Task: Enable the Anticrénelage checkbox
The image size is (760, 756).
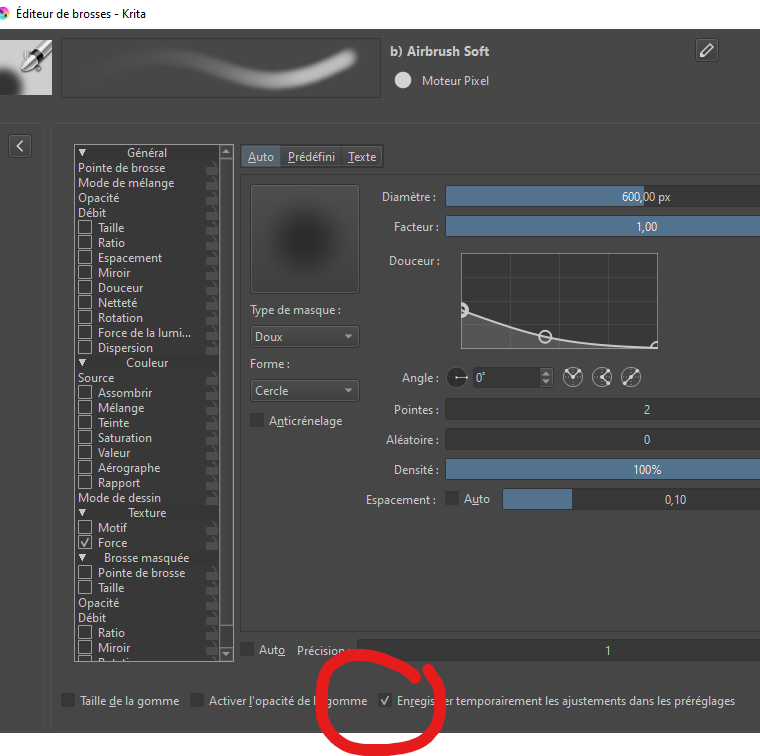Action: [258, 421]
